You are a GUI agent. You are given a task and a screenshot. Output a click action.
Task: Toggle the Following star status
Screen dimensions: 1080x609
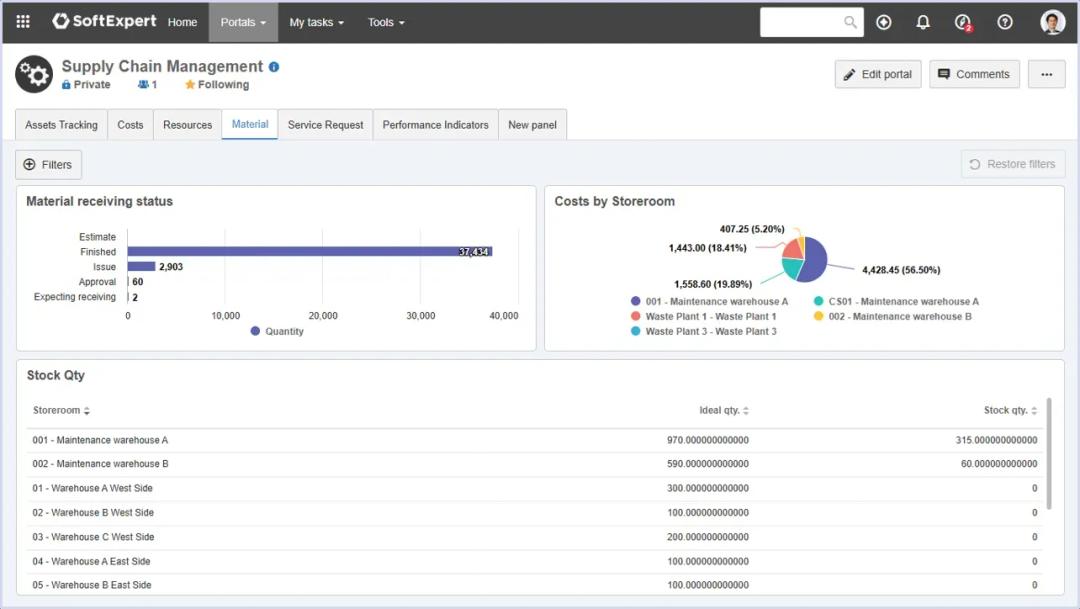pyautogui.click(x=217, y=85)
